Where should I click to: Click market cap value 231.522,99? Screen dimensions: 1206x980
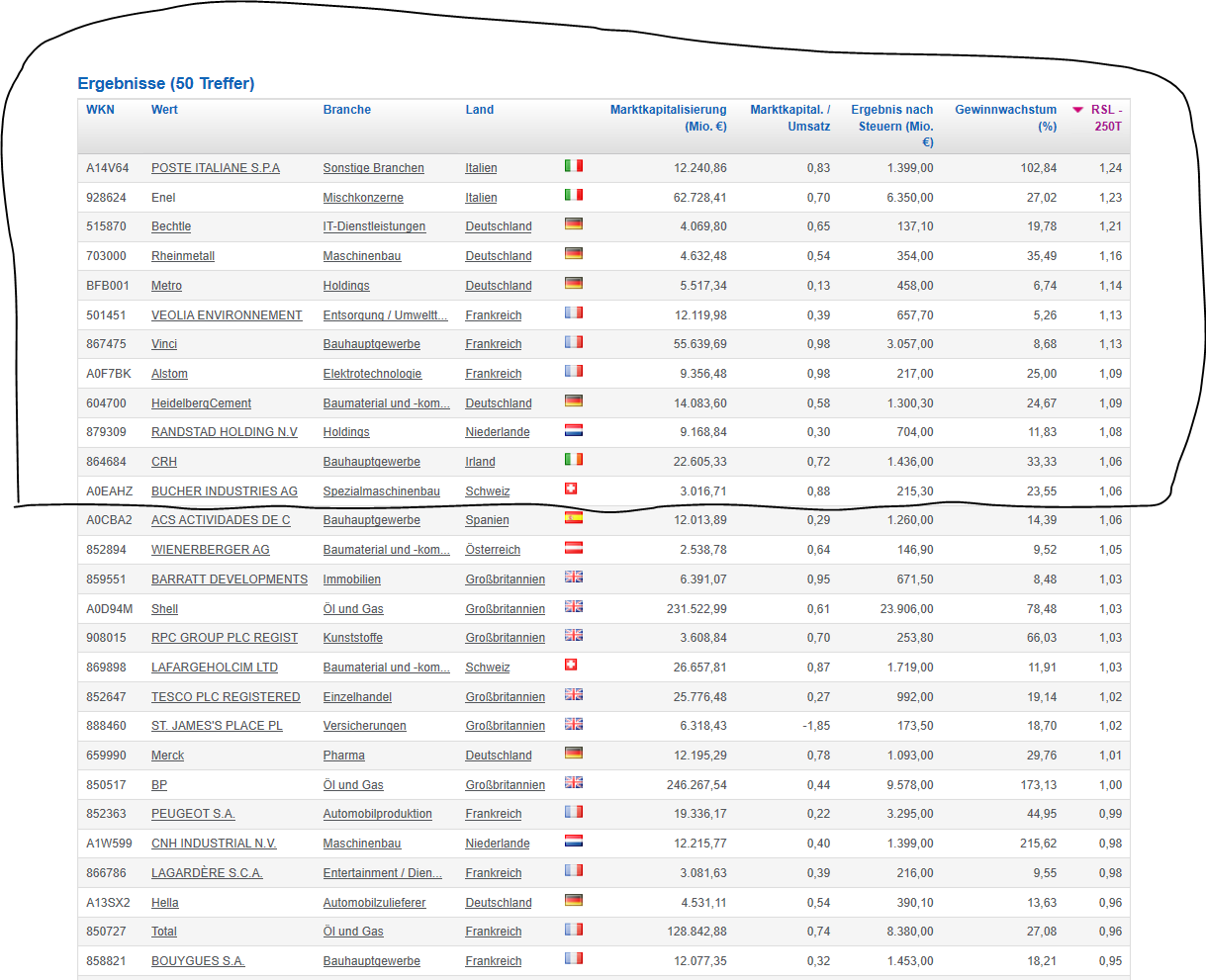(696, 609)
